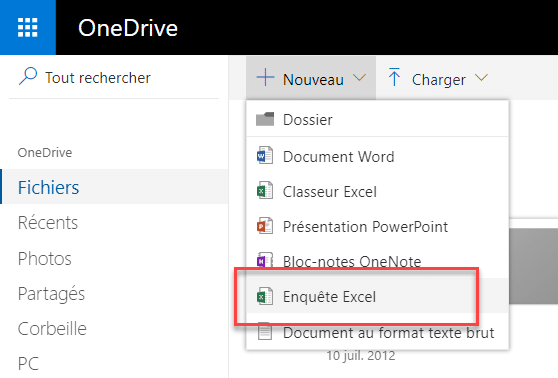Click the OneNote icon in the menu

pyautogui.click(x=265, y=261)
